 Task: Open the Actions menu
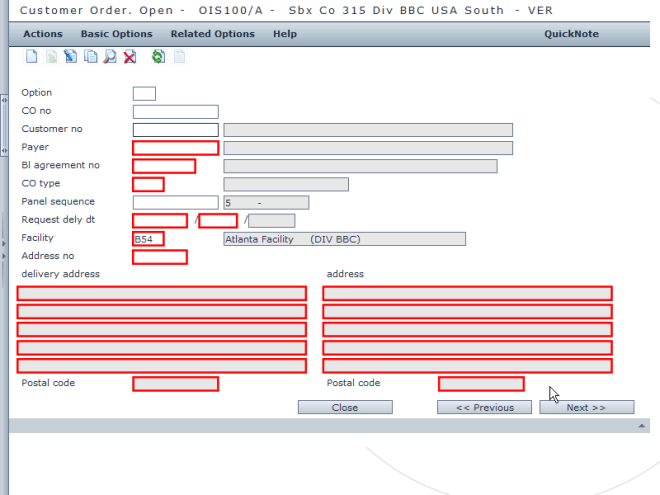point(42,34)
